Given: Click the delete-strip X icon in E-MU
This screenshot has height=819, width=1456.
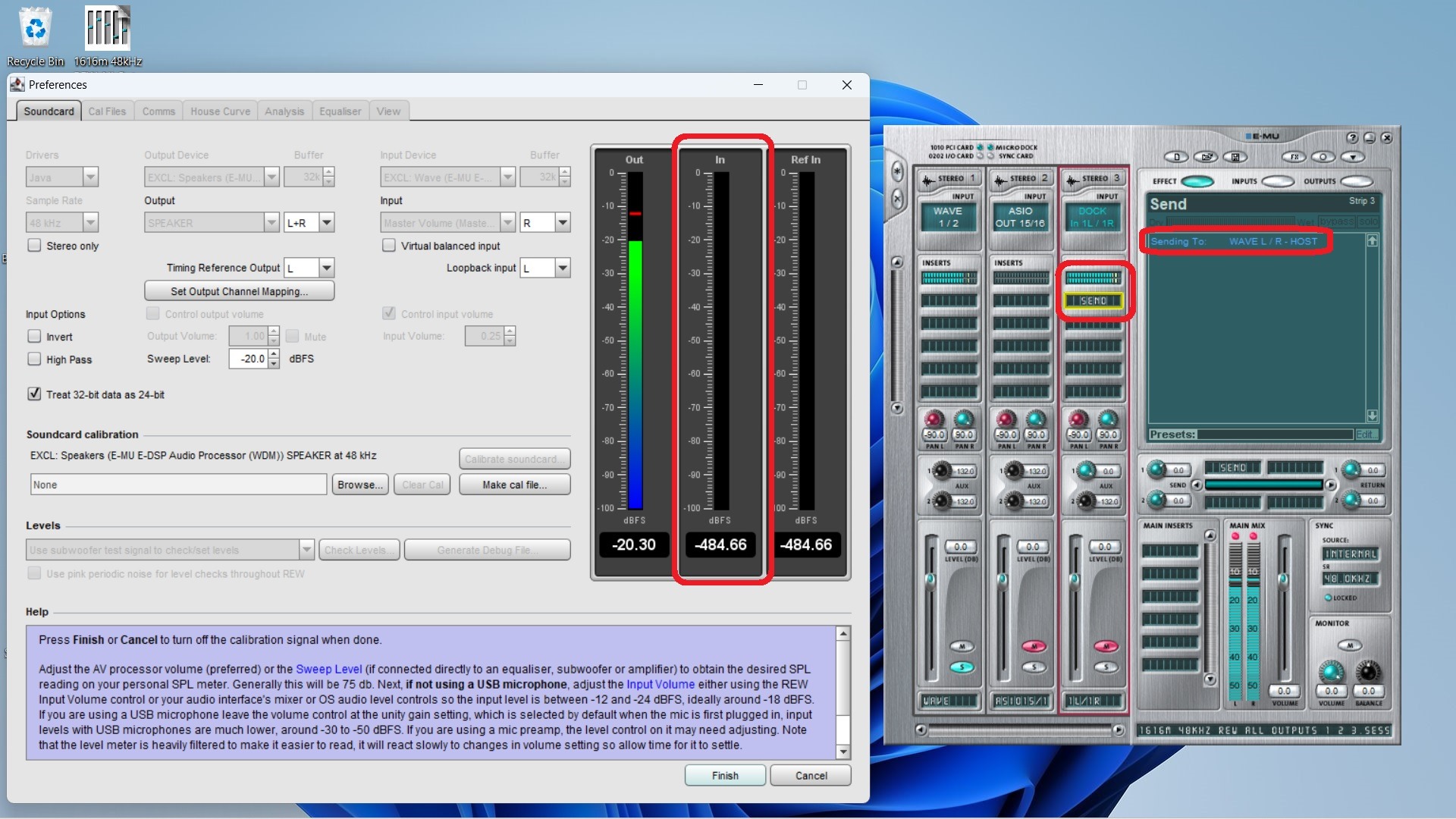Looking at the screenshot, I should click(898, 199).
